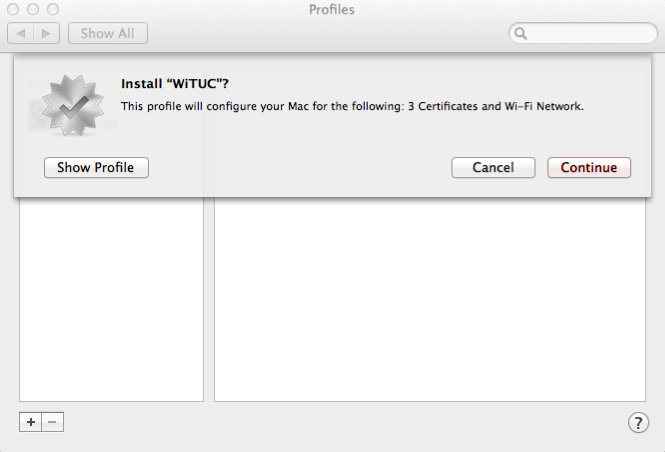The height and width of the screenshot is (452, 665).
Task: Click the Install "WiTUC"? heading text
Action: [182, 84]
